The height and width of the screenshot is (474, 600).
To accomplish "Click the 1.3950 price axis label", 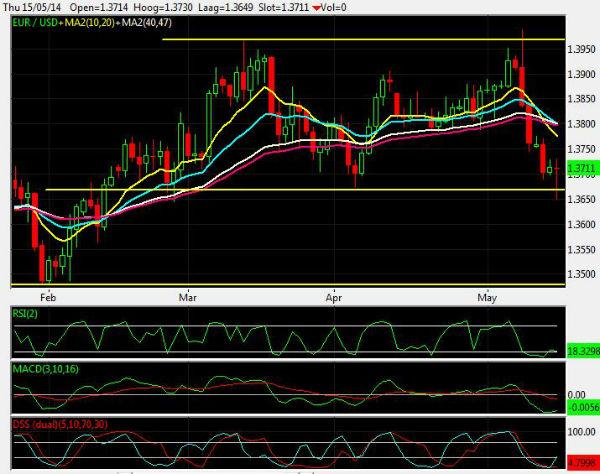I will tap(582, 49).
